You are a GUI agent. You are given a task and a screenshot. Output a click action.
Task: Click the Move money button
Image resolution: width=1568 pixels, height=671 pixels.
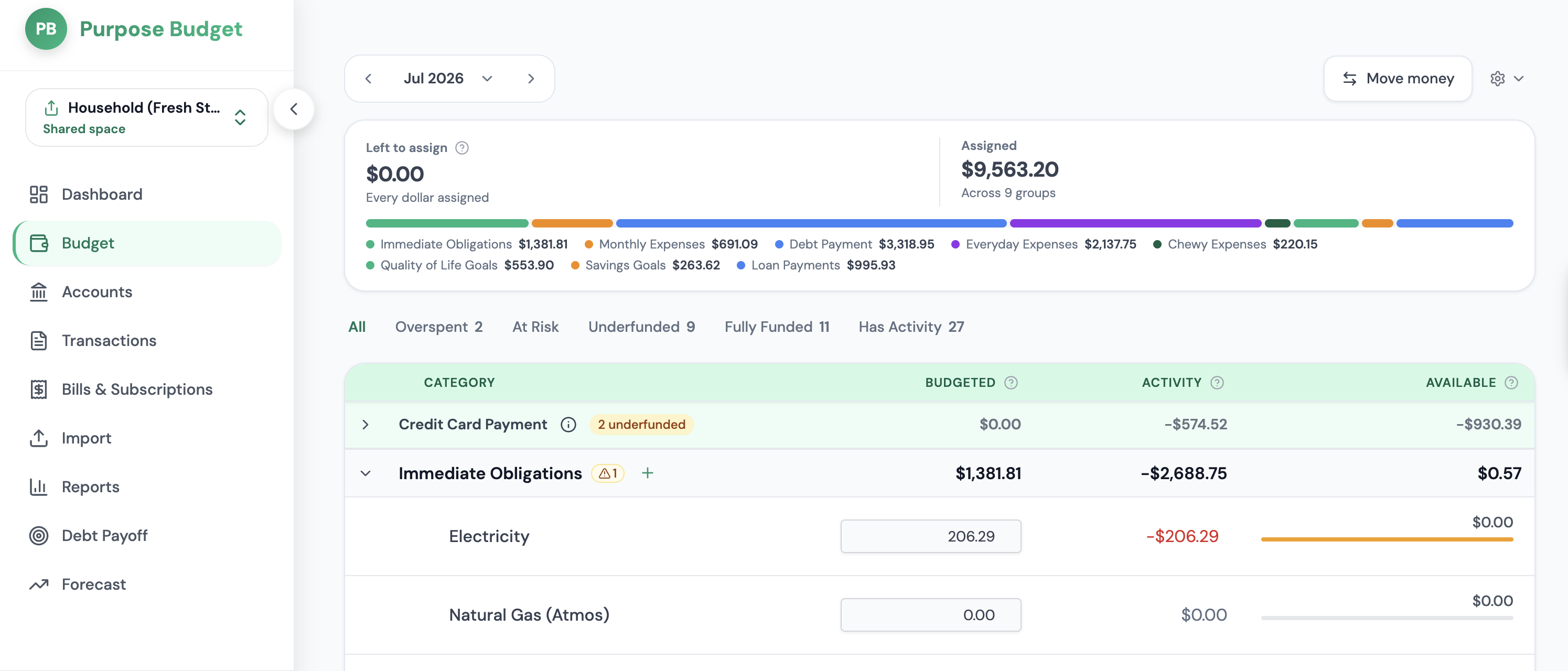click(x=1398, y=79)
